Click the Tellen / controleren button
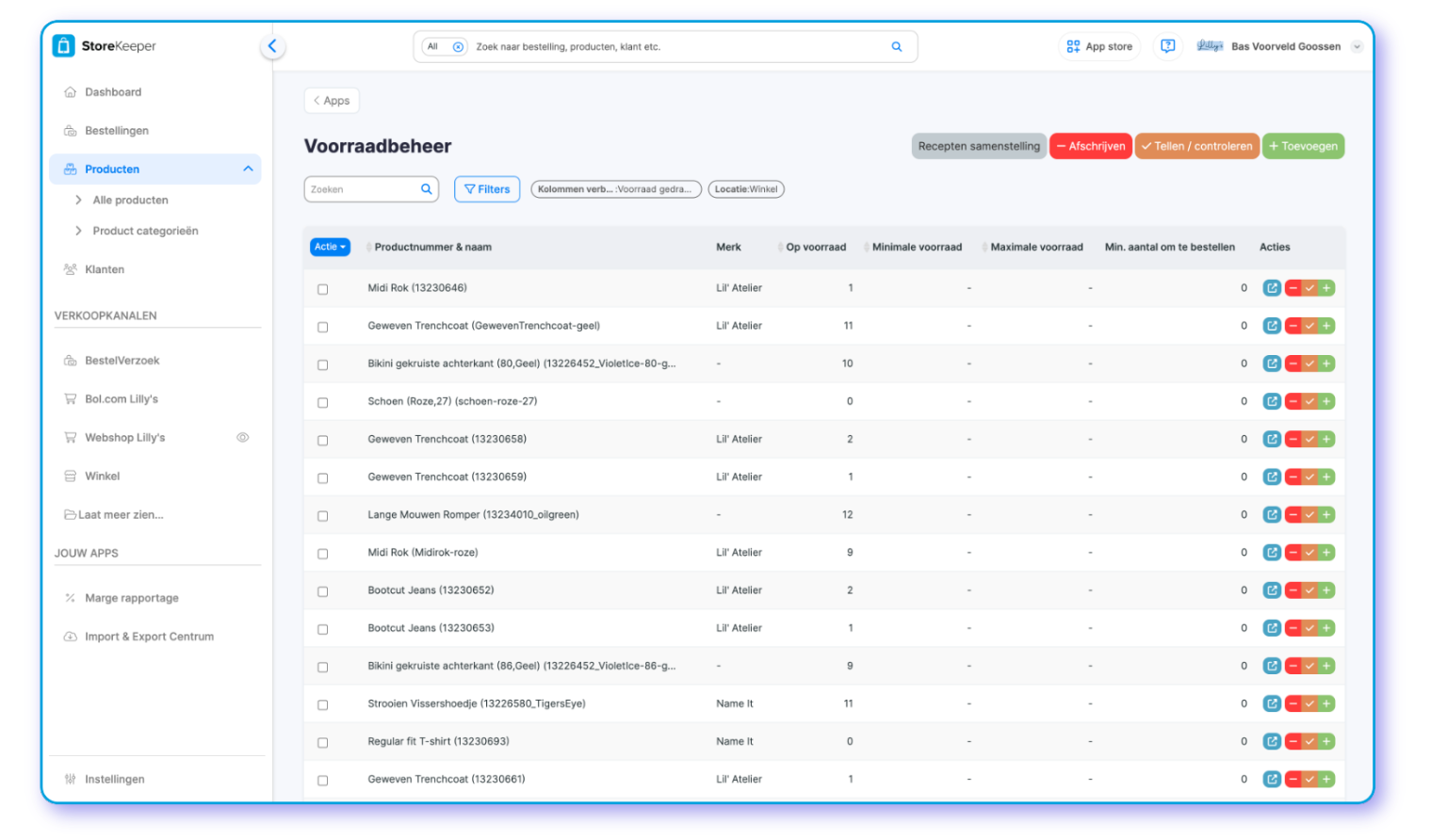 1197,146
